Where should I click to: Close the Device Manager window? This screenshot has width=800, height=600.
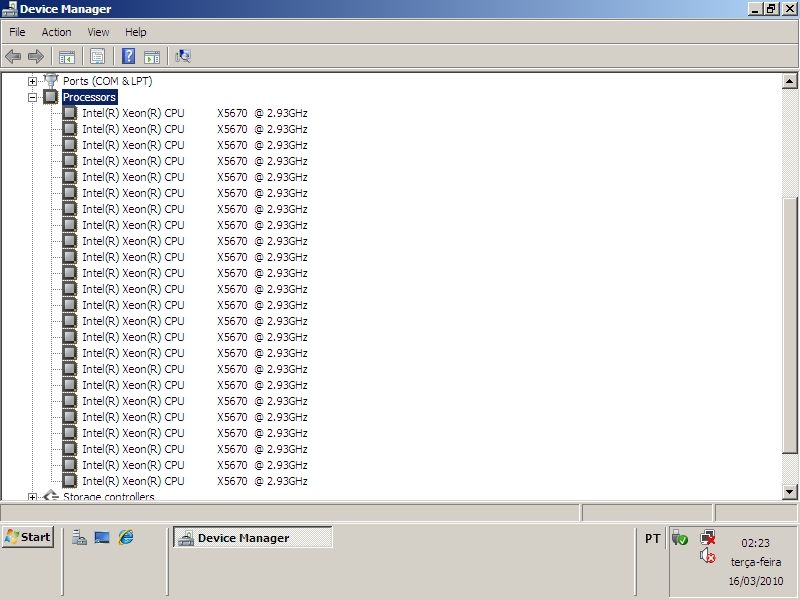coord(789,9)
